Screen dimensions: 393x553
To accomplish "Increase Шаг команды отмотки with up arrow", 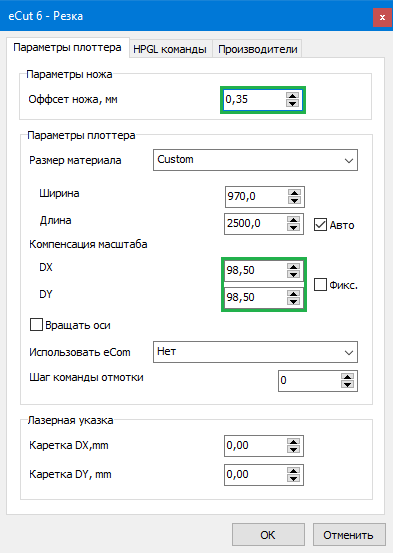I will coord(347,377).
